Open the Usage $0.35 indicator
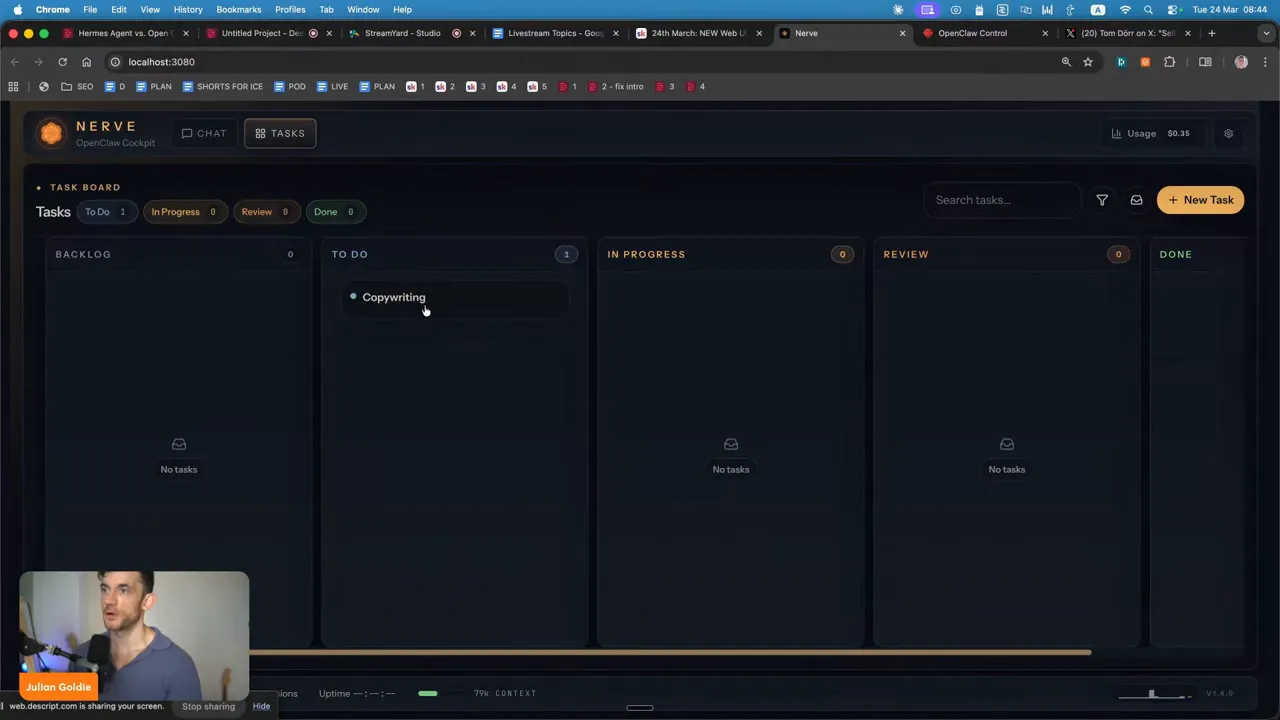Viewport: 1280px width, 720px height. [x=1151, y=133]
